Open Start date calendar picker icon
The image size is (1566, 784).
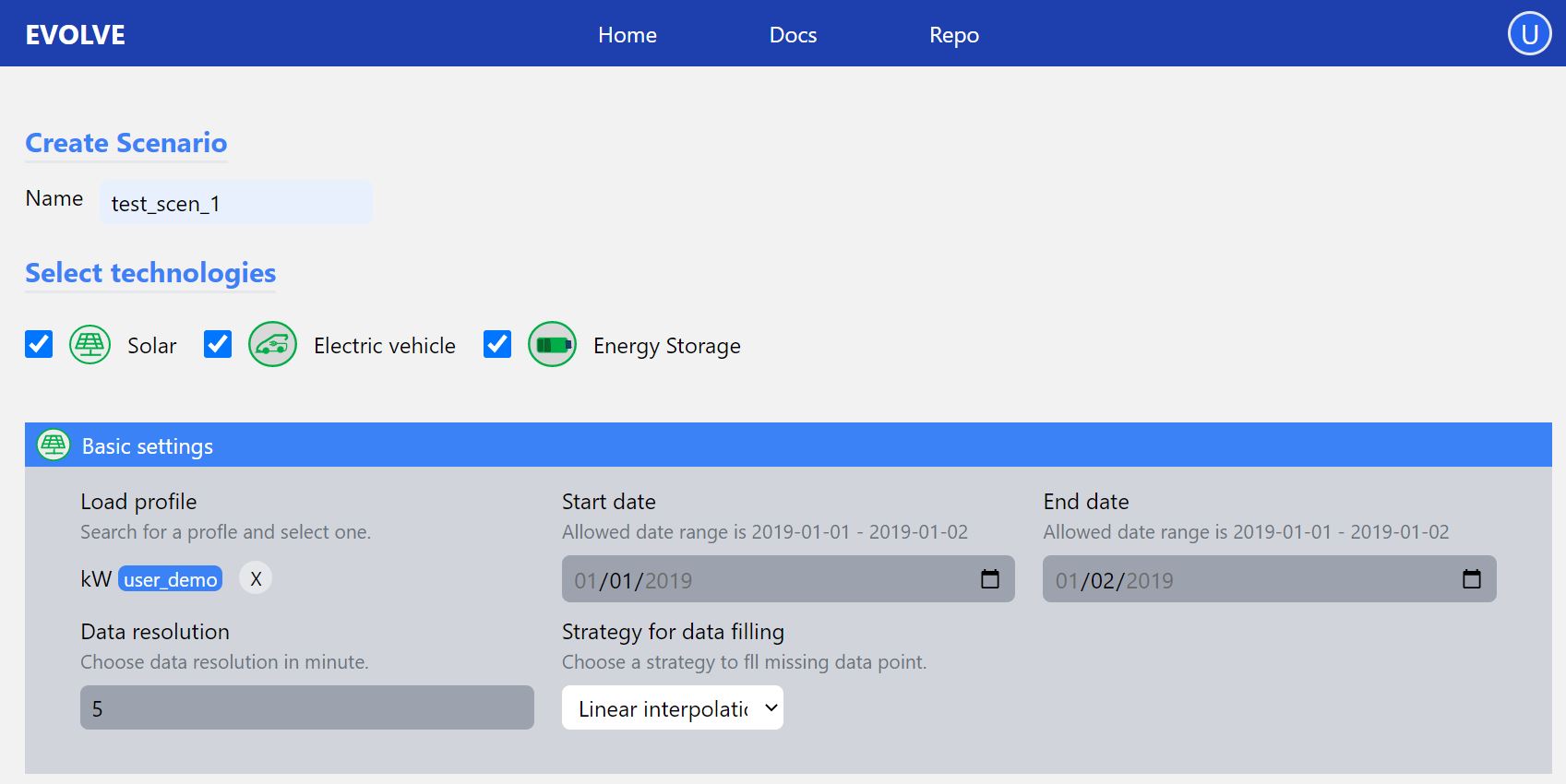coord(989,579)
